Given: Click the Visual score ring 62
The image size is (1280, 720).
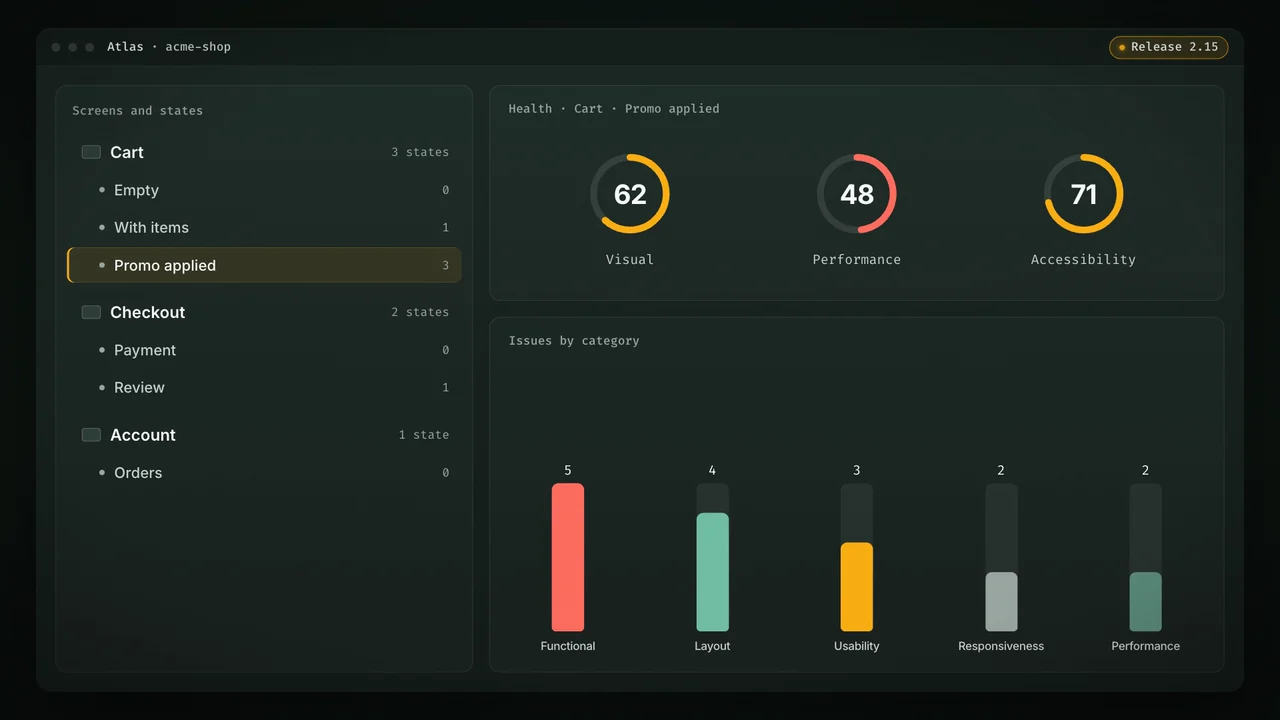Looking at the screenshot, I should click(x=630, y=194).
